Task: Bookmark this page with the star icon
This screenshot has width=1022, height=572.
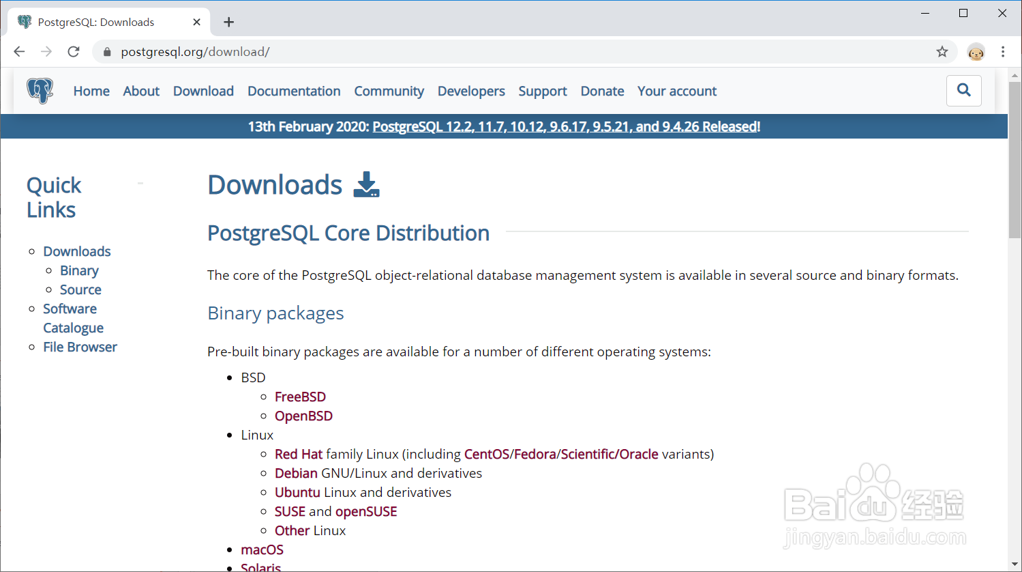Action: pos(942,52)
